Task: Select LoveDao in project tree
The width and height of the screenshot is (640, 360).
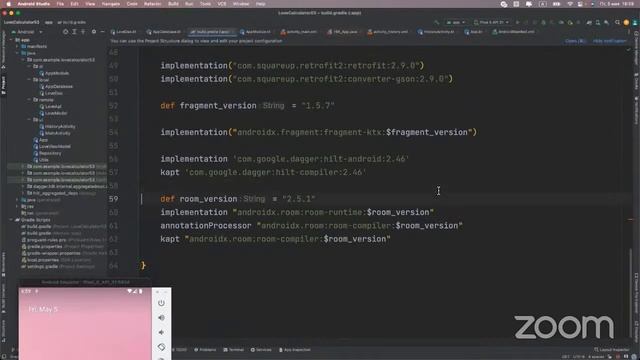Action: pos(51,93)
